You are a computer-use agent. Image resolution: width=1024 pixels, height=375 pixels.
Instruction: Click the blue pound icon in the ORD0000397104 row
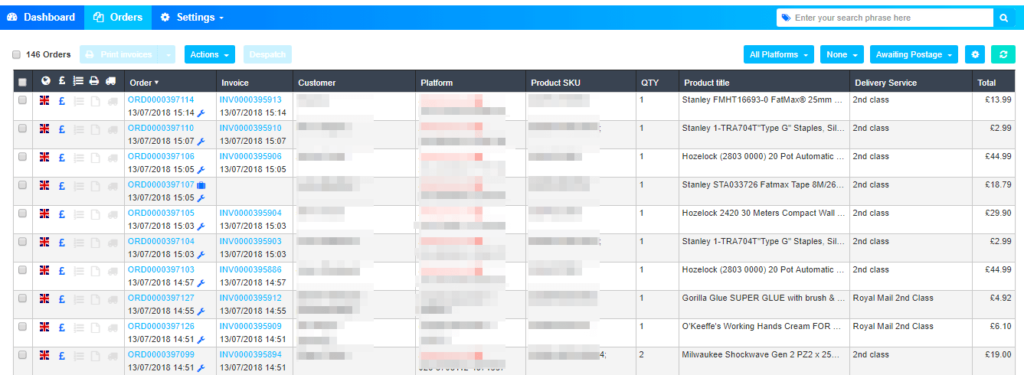tap(61, 242)
